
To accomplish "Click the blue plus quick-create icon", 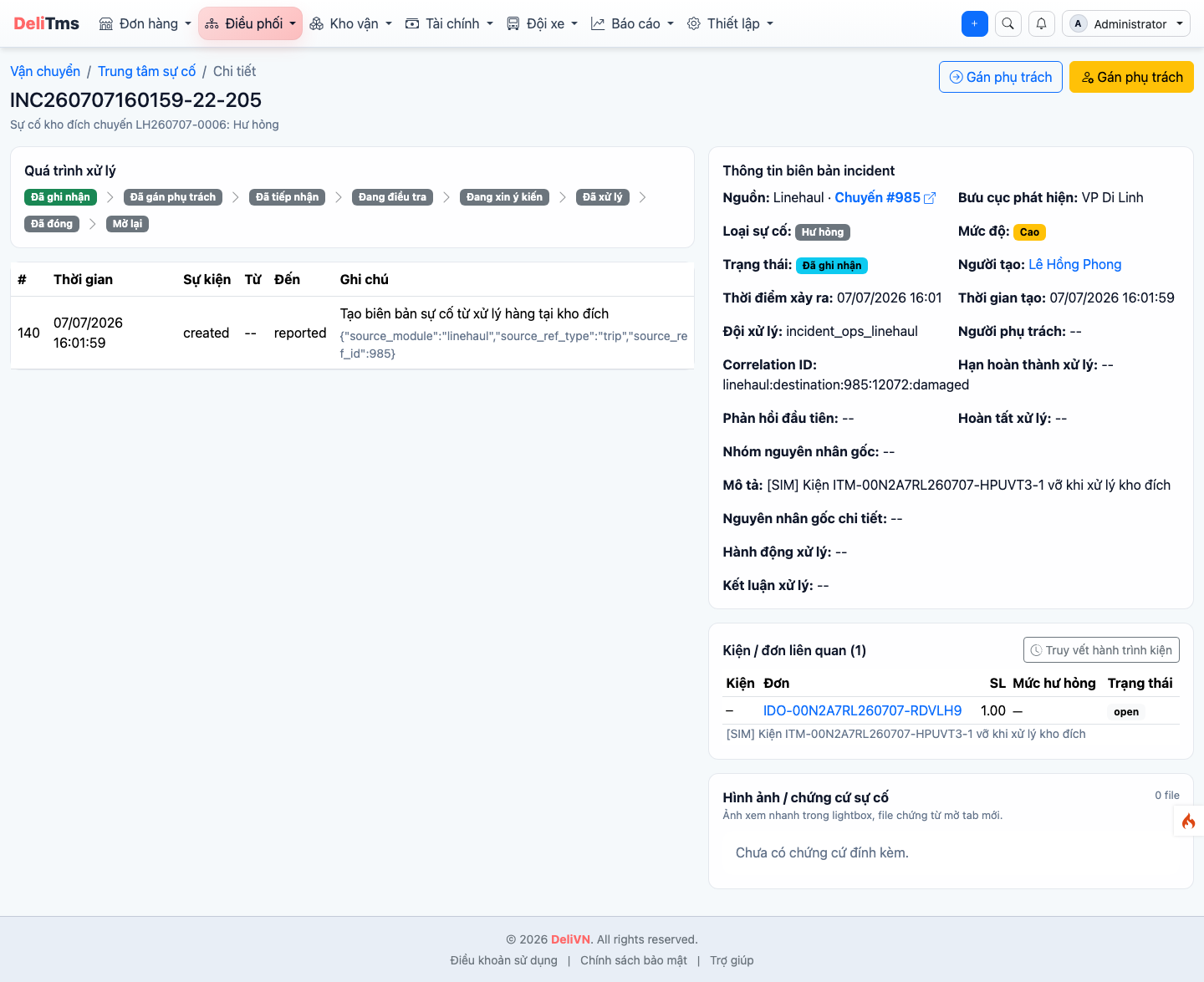I will coord(974,23).
